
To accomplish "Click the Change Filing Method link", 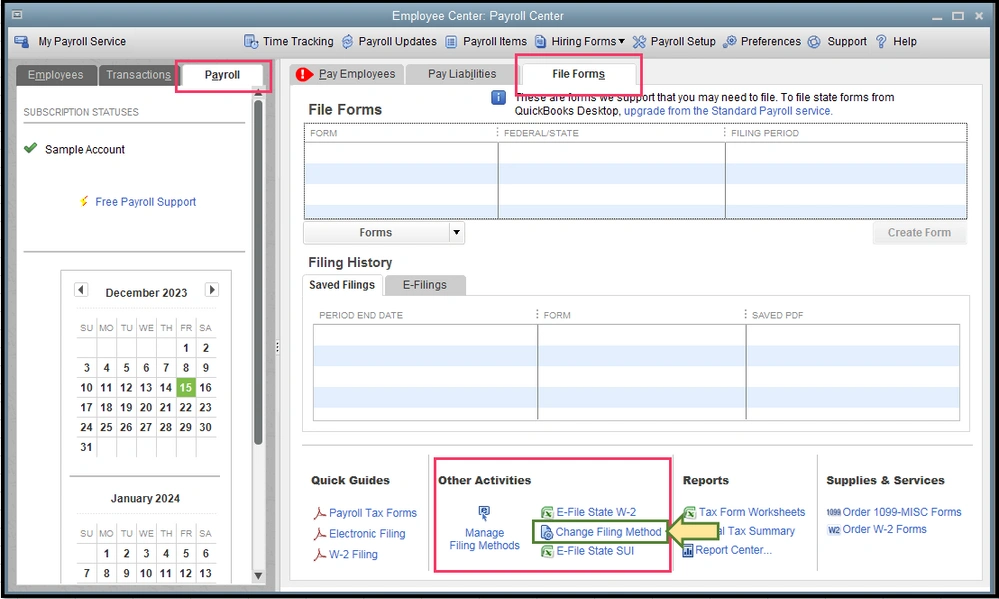I will [608, 532].
